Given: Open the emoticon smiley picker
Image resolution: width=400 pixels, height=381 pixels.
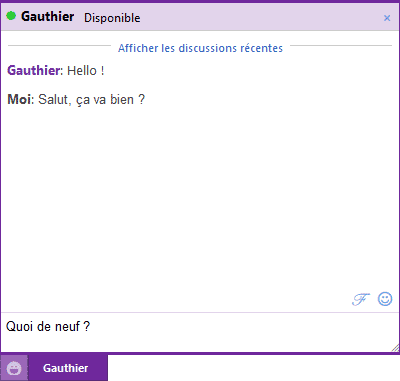Looking at the screenshot, I should [385, 299].
